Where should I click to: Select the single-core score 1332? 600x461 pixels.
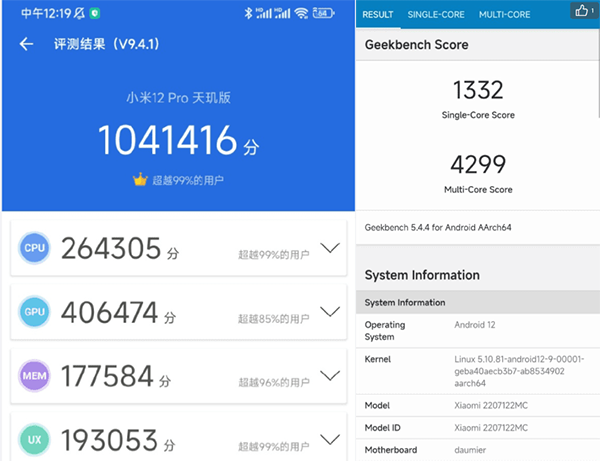pyautogui.click(x=478, y=90)
